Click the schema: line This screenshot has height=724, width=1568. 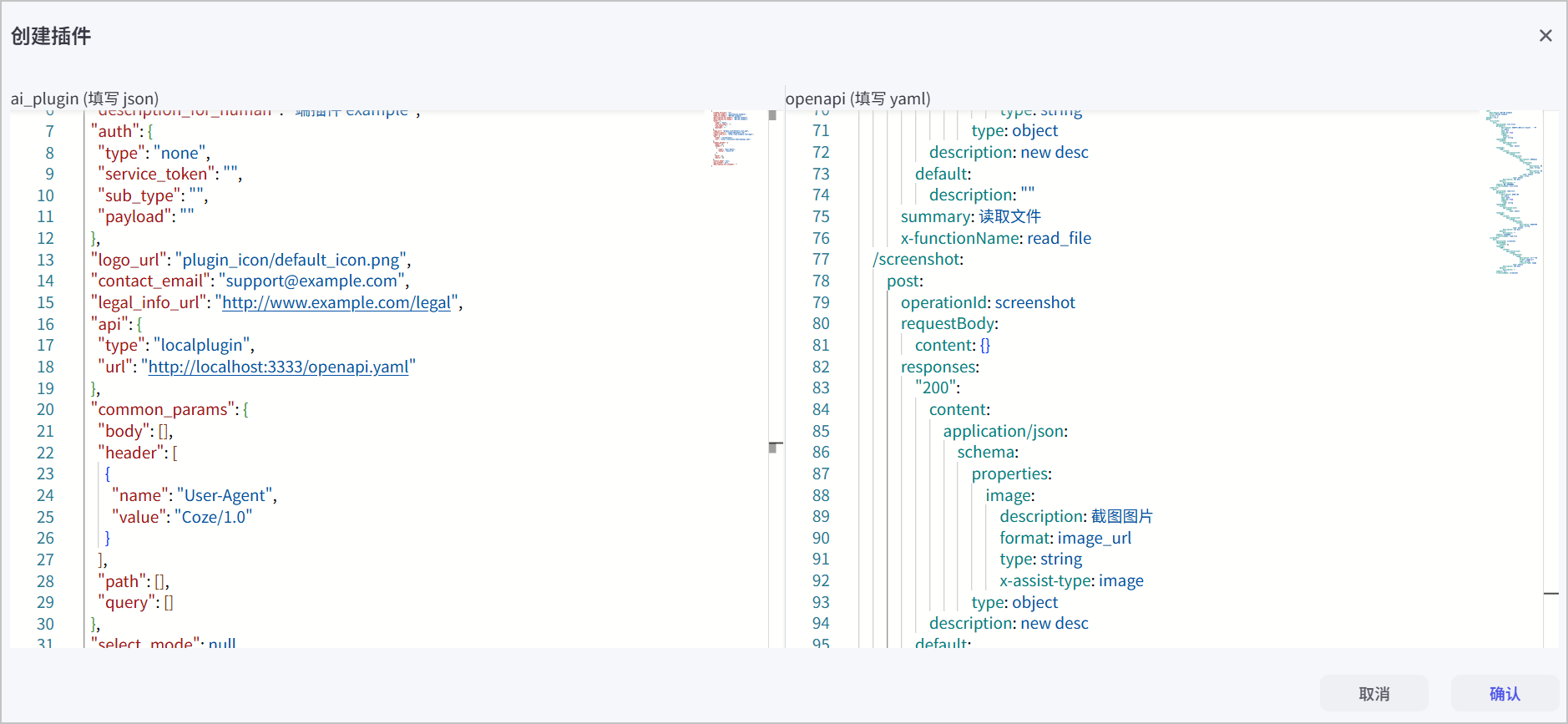(x=988, y=452)
